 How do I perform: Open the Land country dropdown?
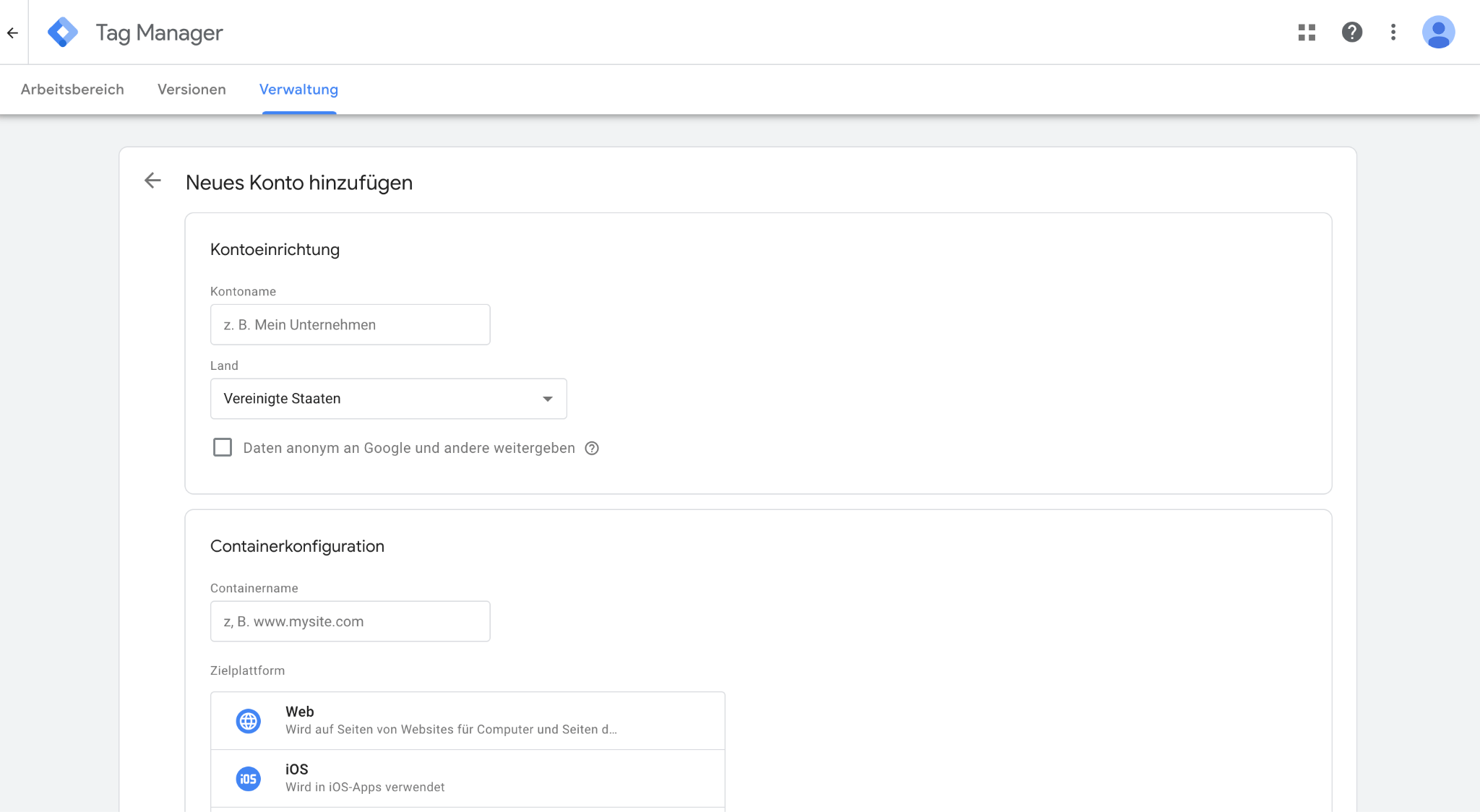[389, 399]
